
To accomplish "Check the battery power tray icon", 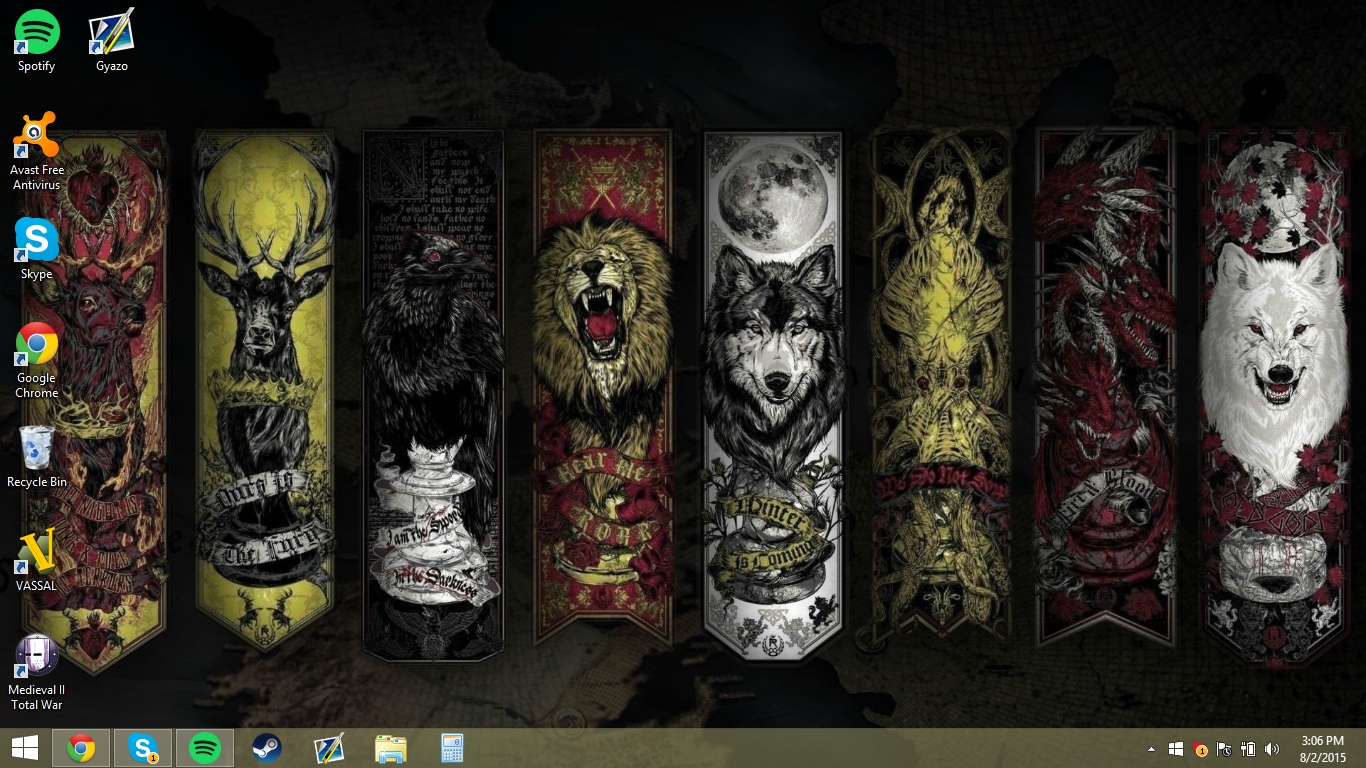I will [x=1248, y=748].
